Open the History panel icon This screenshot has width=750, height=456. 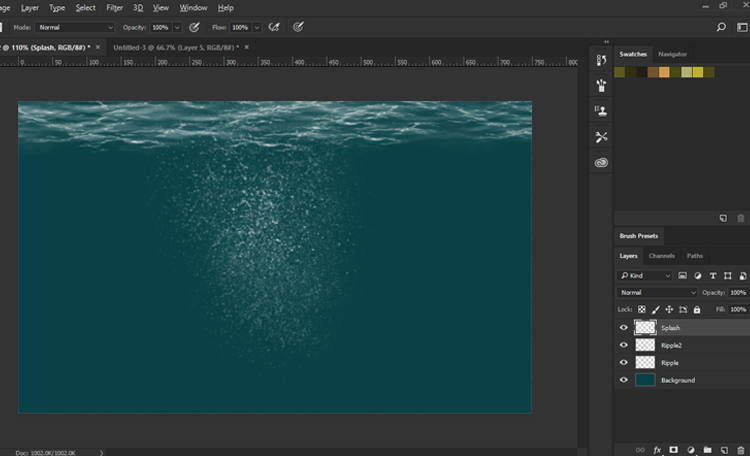click(601, 60)
